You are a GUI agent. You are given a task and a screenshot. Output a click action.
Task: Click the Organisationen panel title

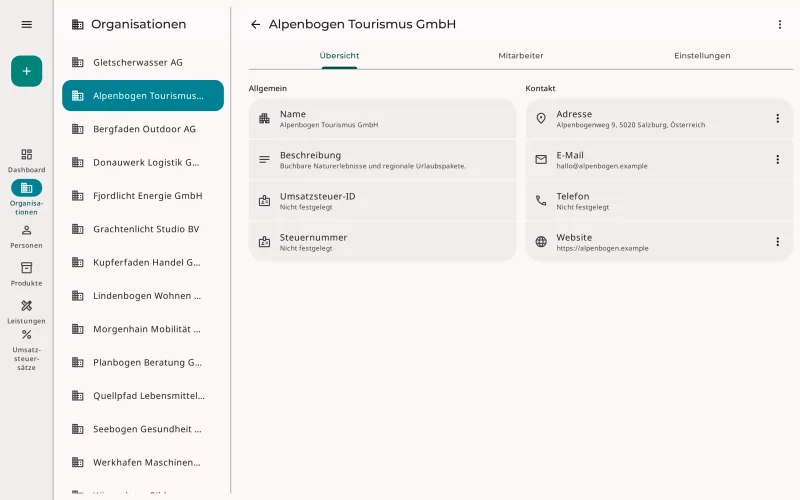pyautogui.click(x=138, y=24)
